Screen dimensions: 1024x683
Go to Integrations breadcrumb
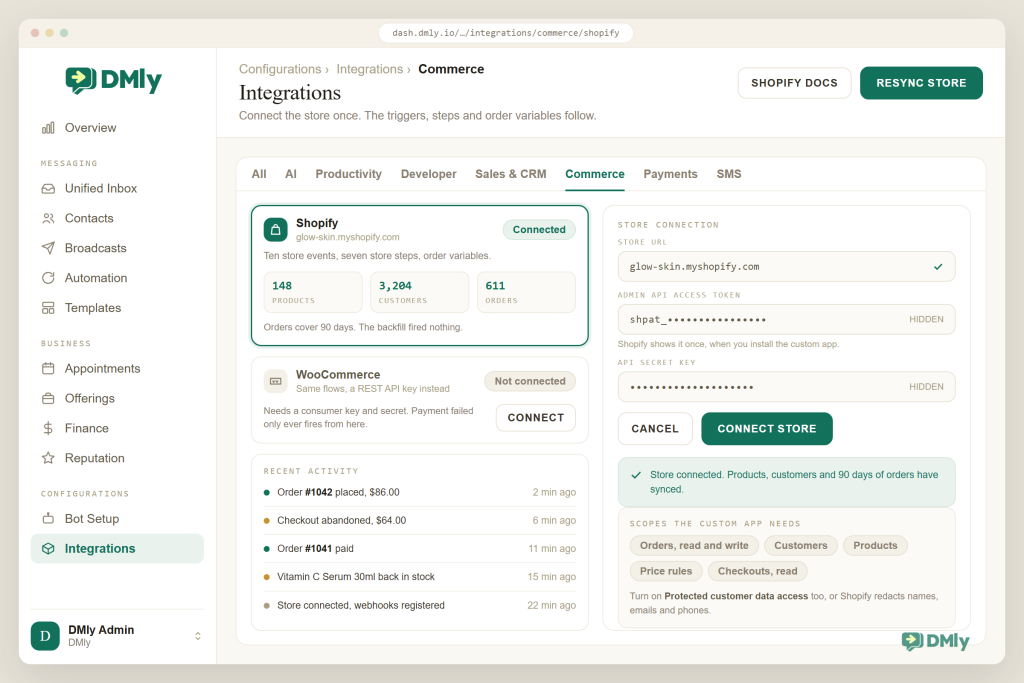370,69
